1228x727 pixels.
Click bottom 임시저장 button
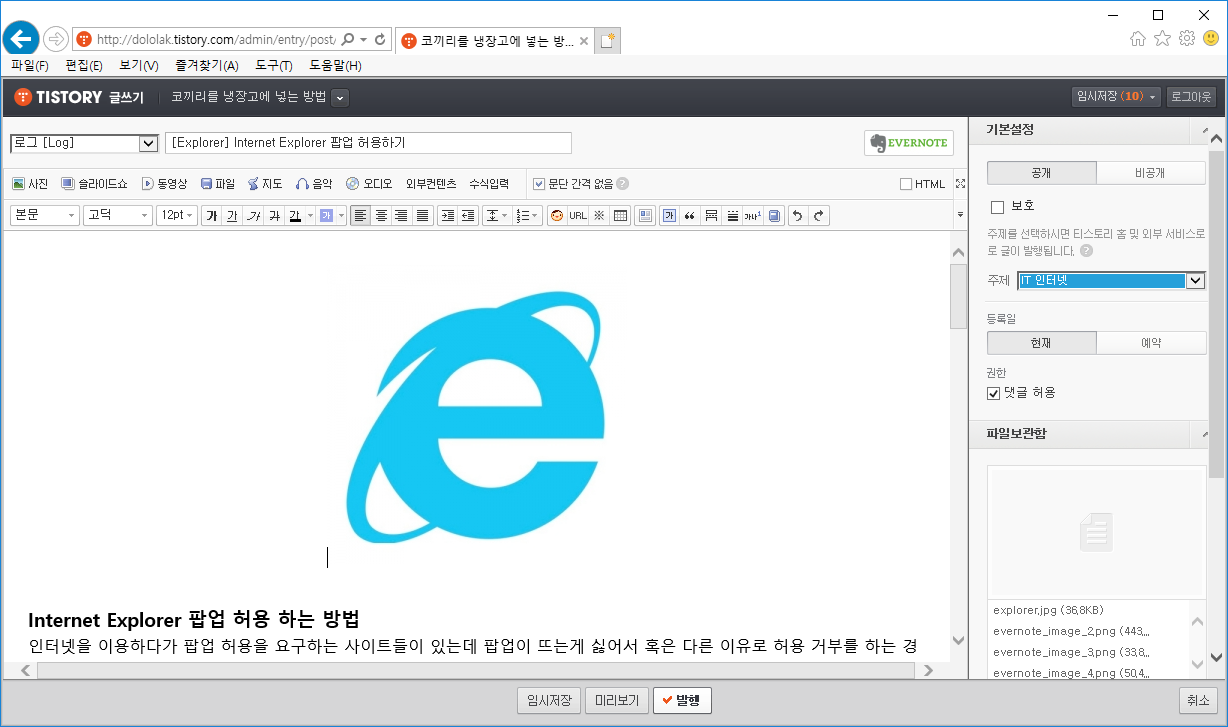549,701
